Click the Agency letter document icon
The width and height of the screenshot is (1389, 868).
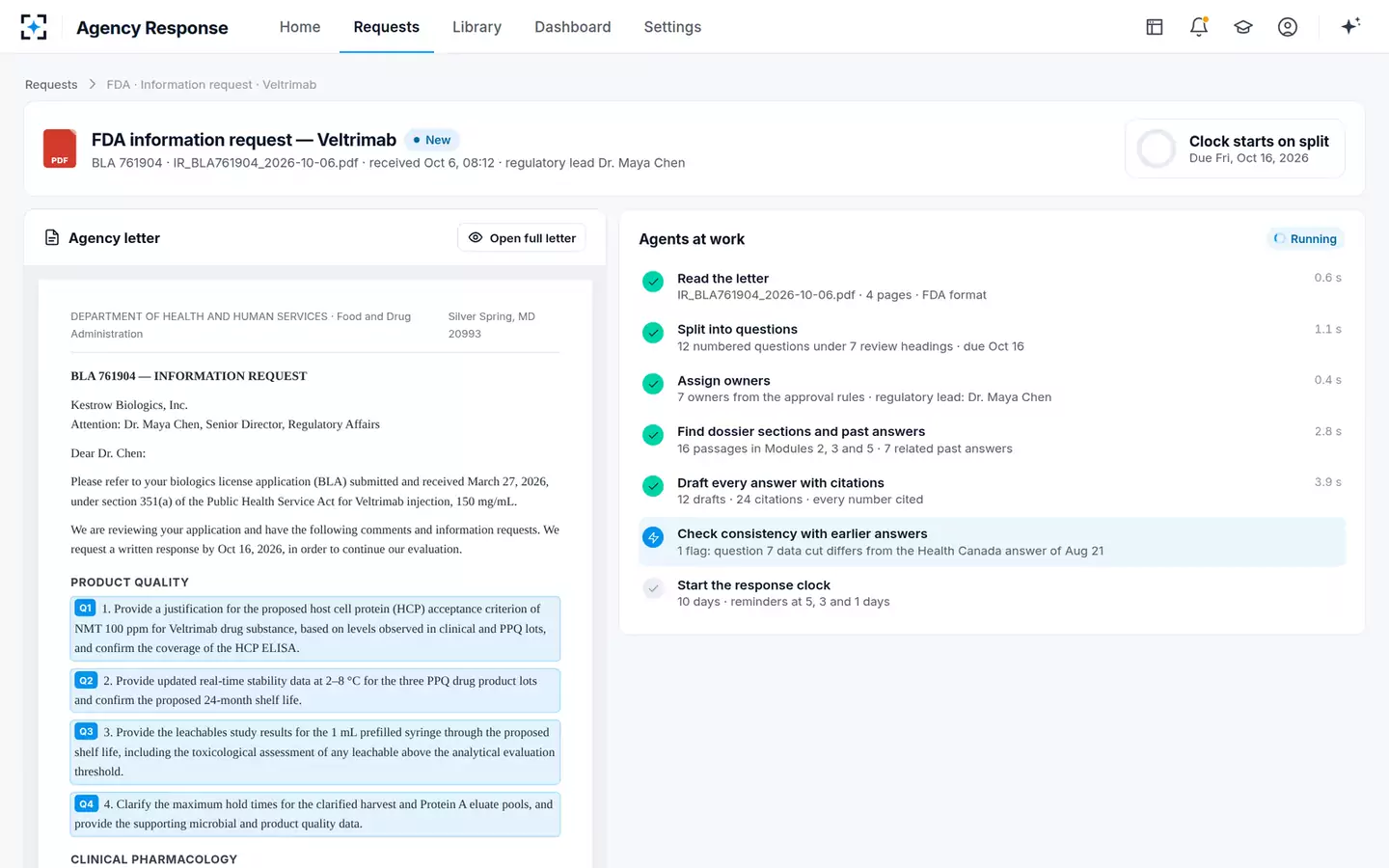tap(52, 237)
